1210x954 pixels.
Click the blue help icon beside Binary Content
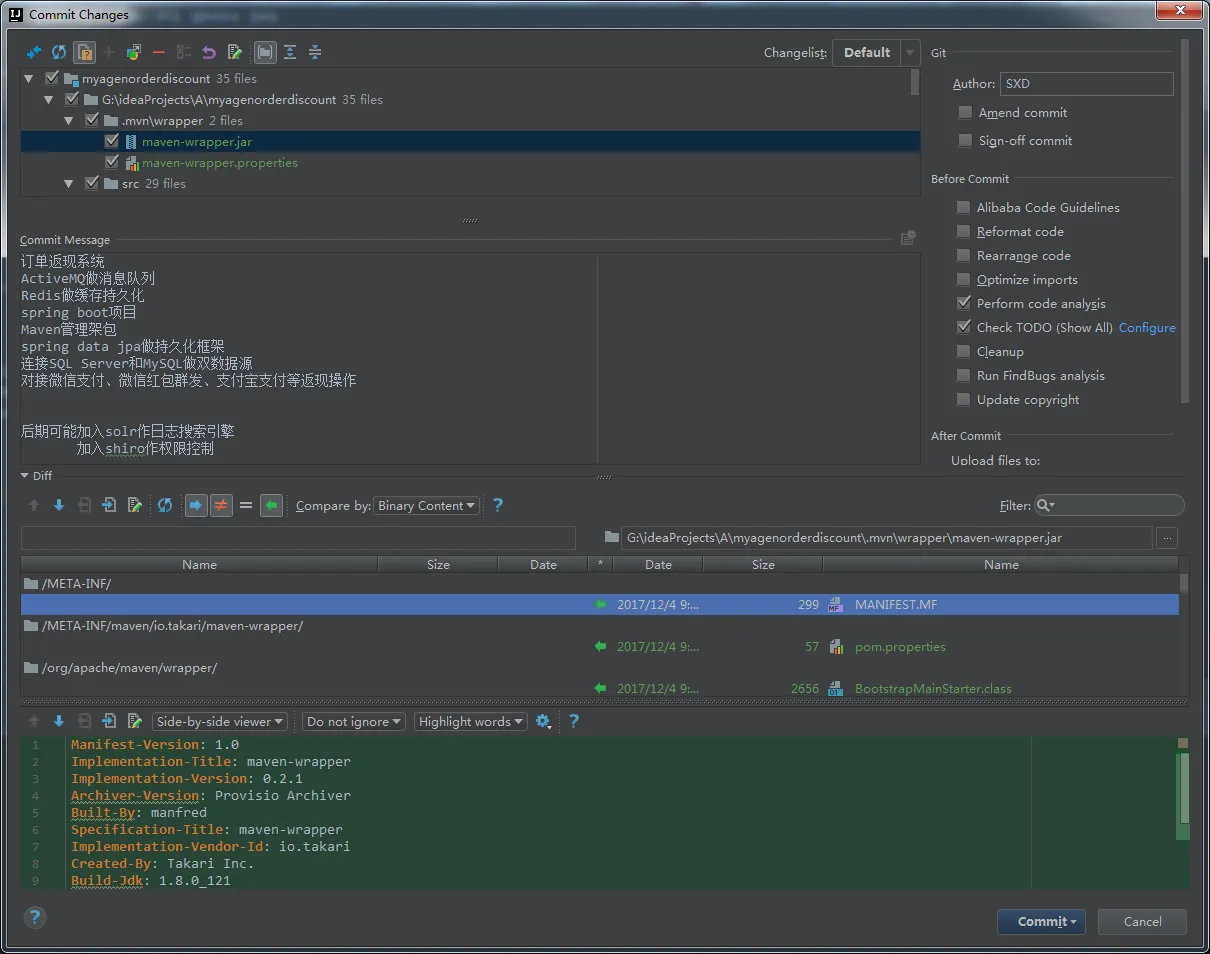pos(498,506)
